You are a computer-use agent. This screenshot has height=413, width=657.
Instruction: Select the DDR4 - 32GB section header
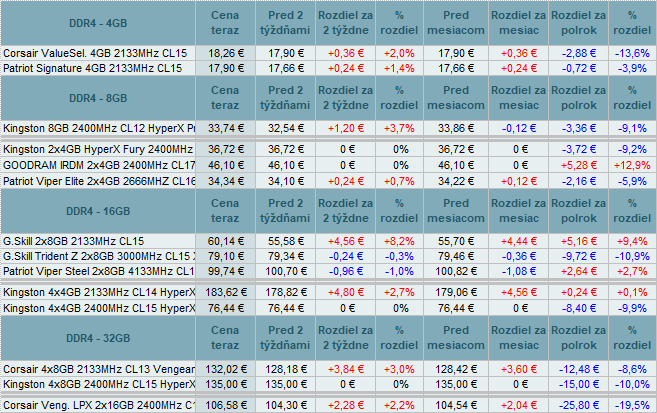click(x=98, y=338)
